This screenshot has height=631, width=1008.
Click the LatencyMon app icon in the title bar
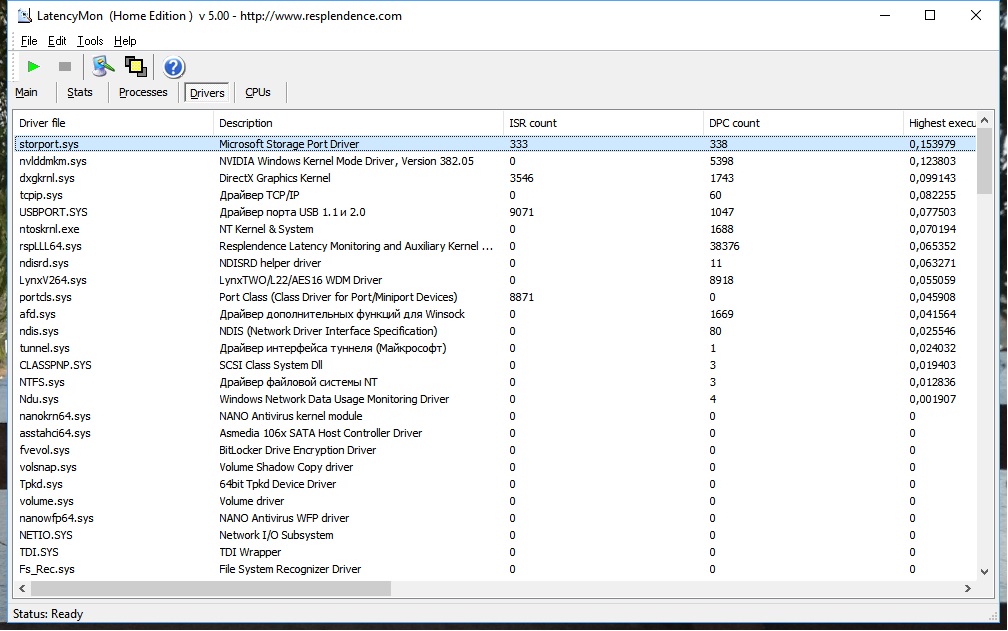point(24,15)
